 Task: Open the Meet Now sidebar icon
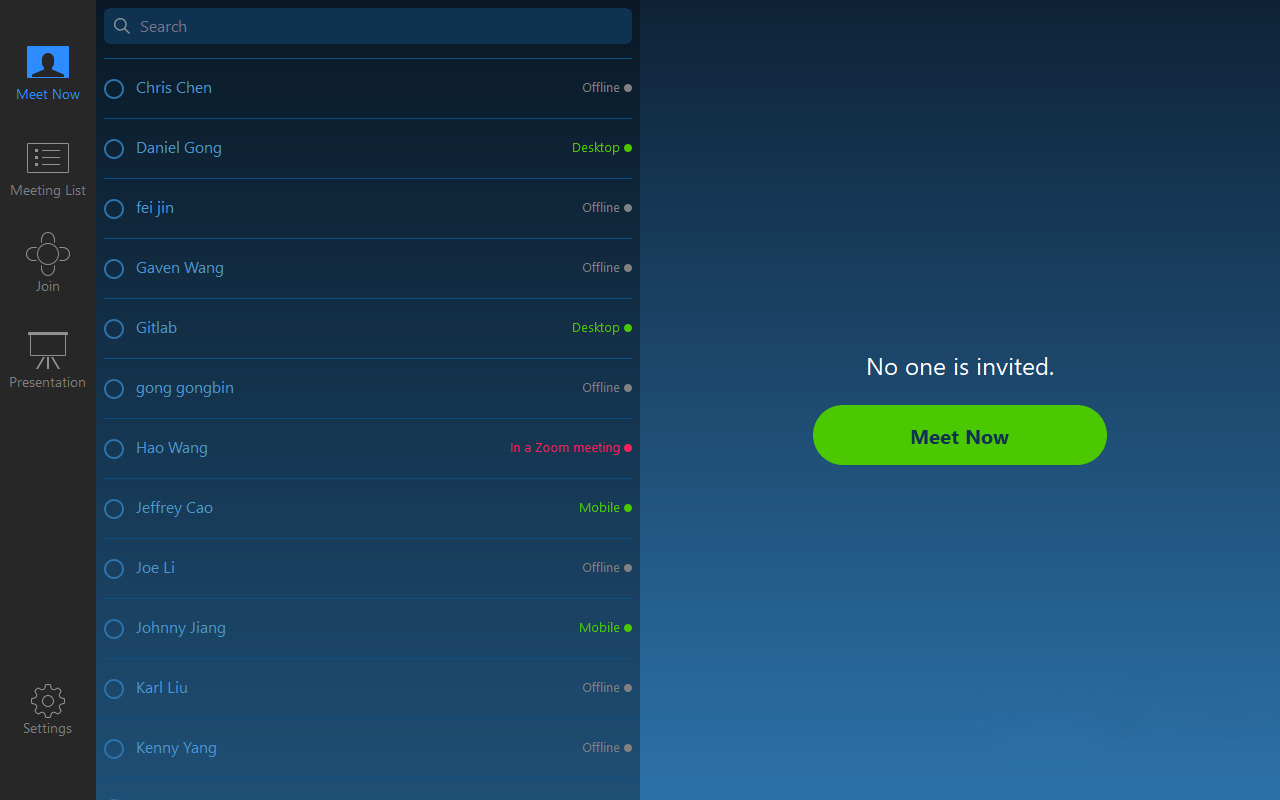(x=48, y=62)
